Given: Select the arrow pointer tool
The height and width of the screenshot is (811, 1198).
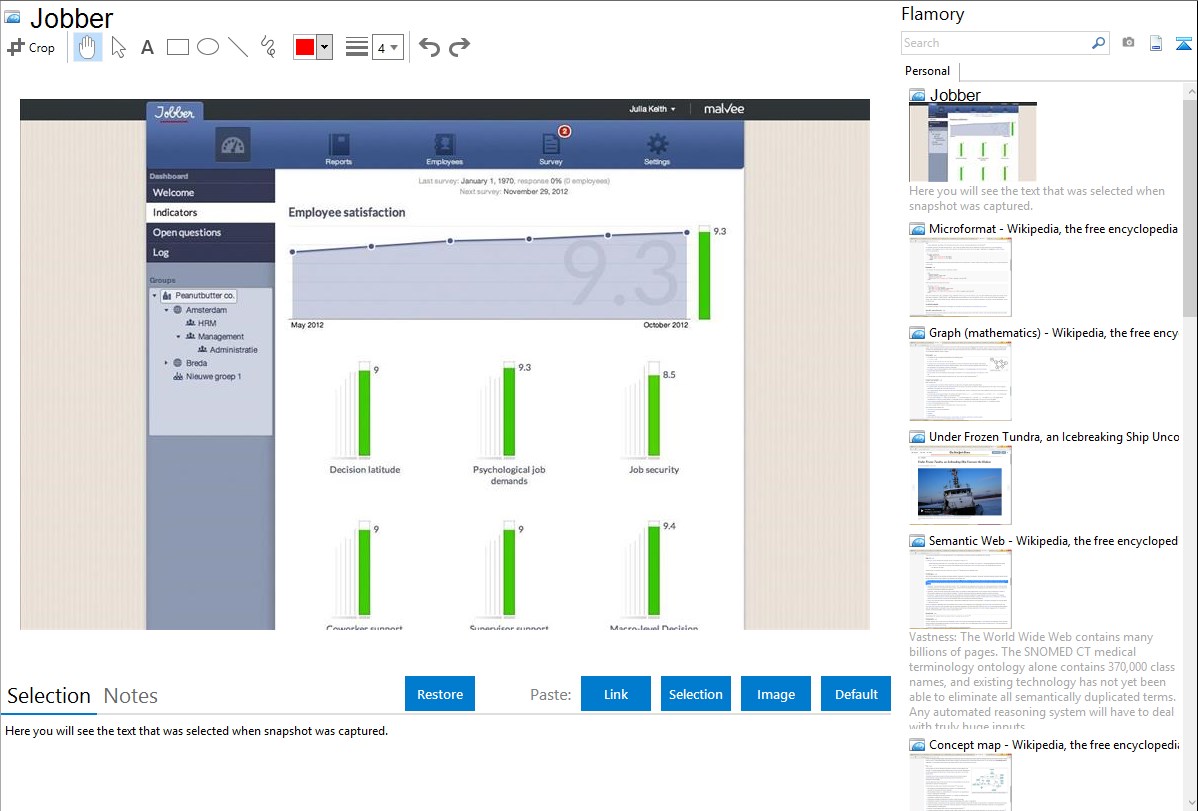Looking at the screenshot, I should [118, 47].
